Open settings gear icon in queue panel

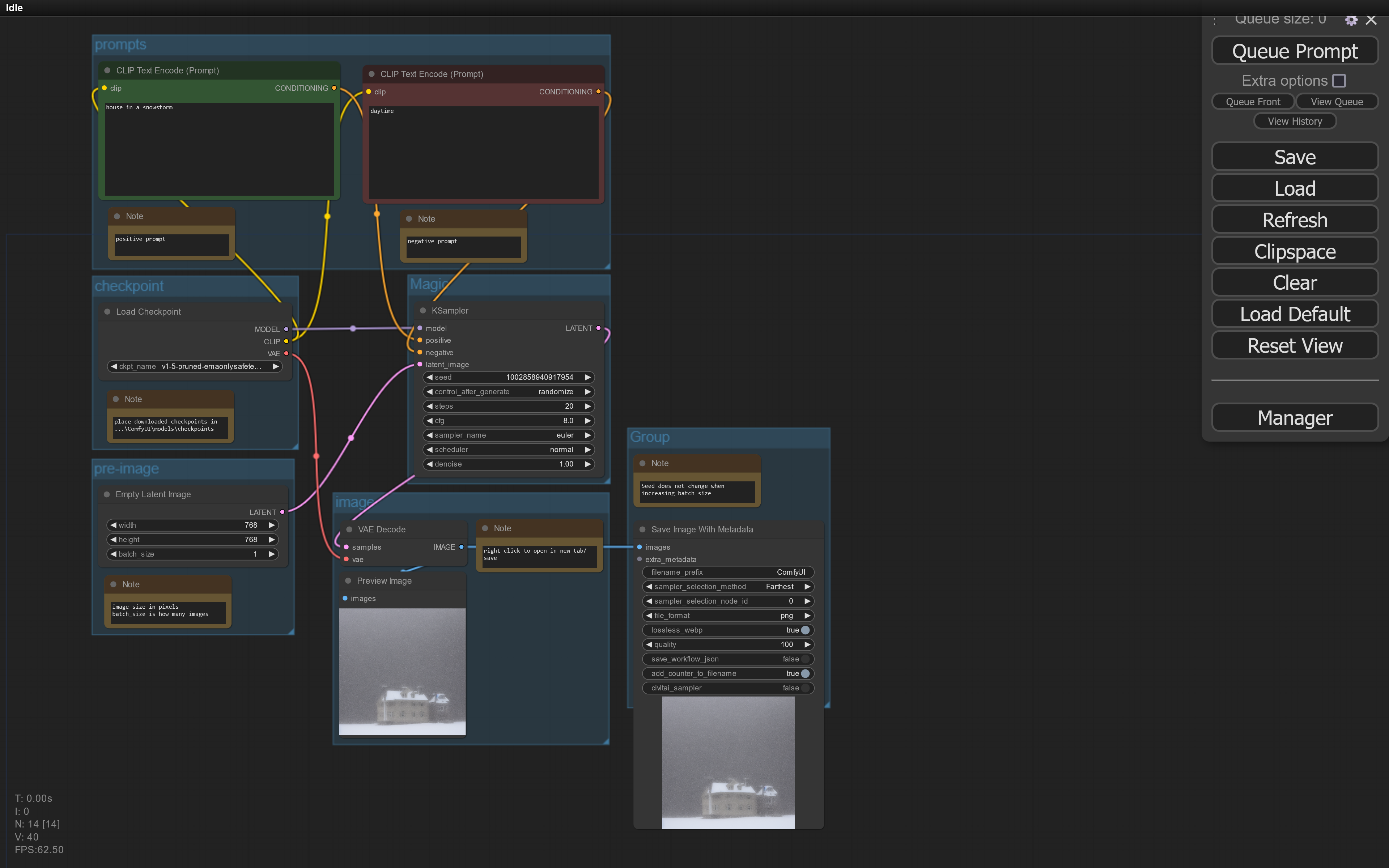pos(1351,20)
